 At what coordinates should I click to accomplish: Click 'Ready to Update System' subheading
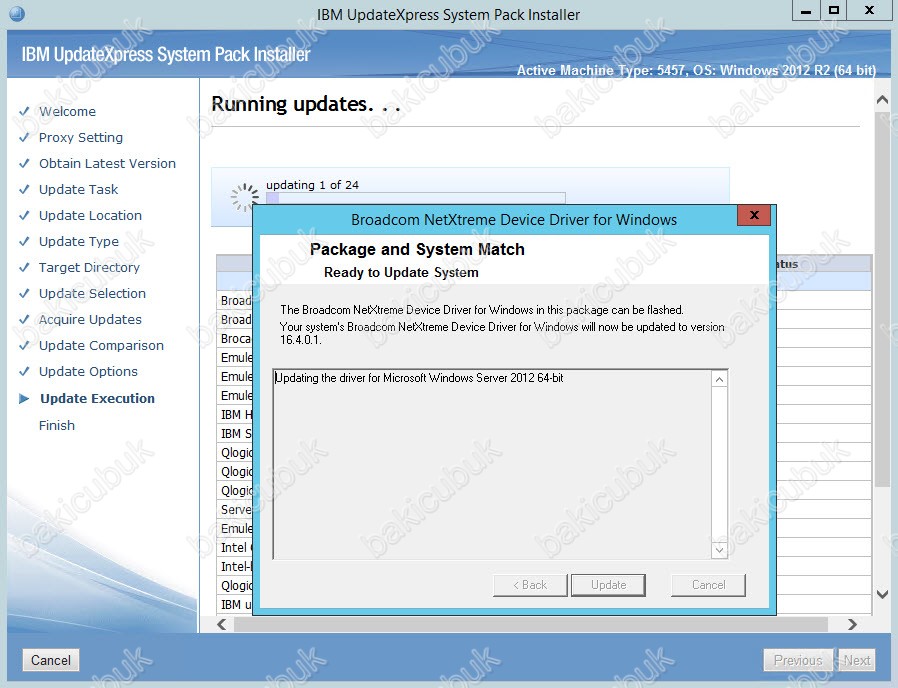coord(401,272)
